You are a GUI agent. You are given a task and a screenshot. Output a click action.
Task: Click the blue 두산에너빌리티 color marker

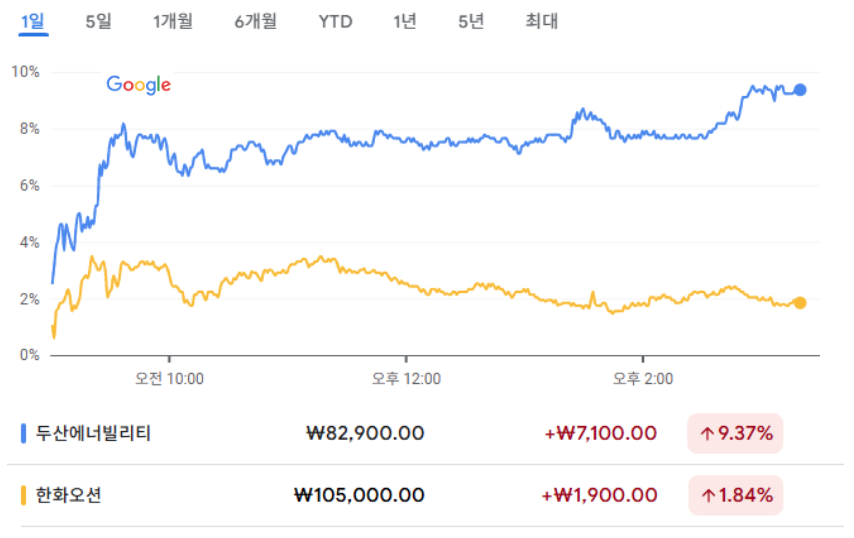coord(23,433)
